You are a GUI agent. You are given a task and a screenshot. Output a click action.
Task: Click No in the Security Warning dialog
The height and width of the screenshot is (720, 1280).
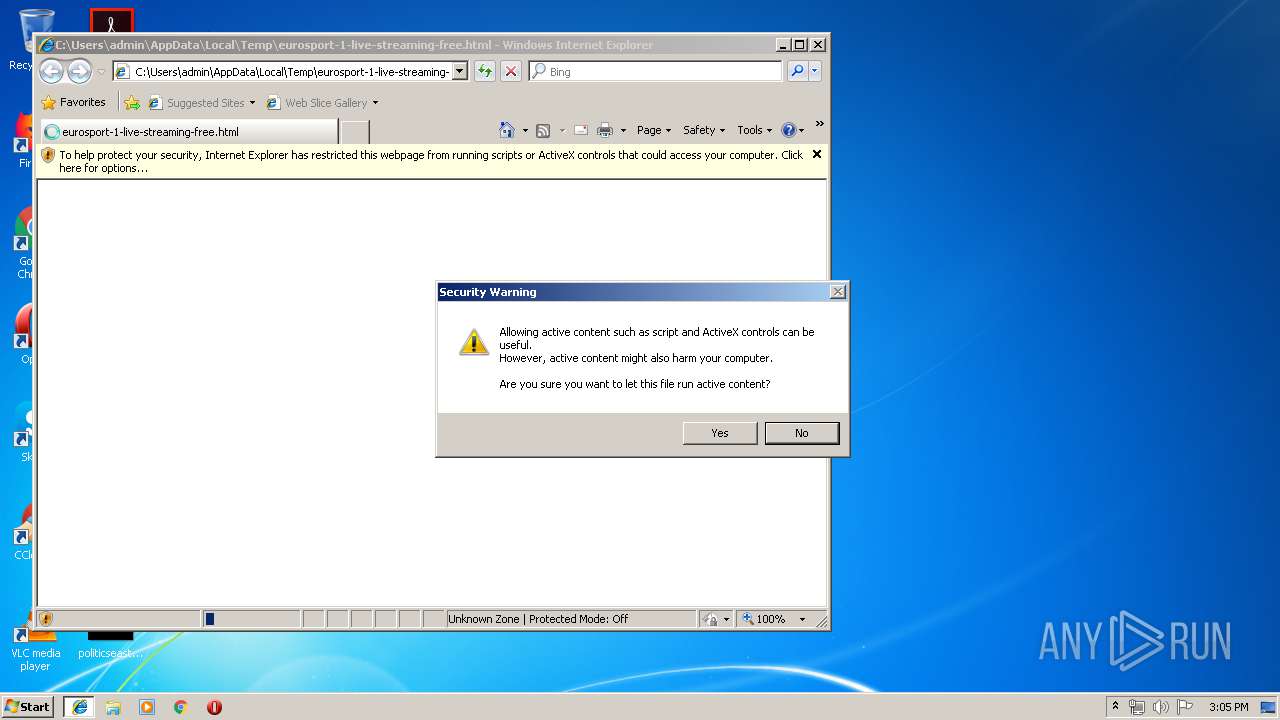802,433
